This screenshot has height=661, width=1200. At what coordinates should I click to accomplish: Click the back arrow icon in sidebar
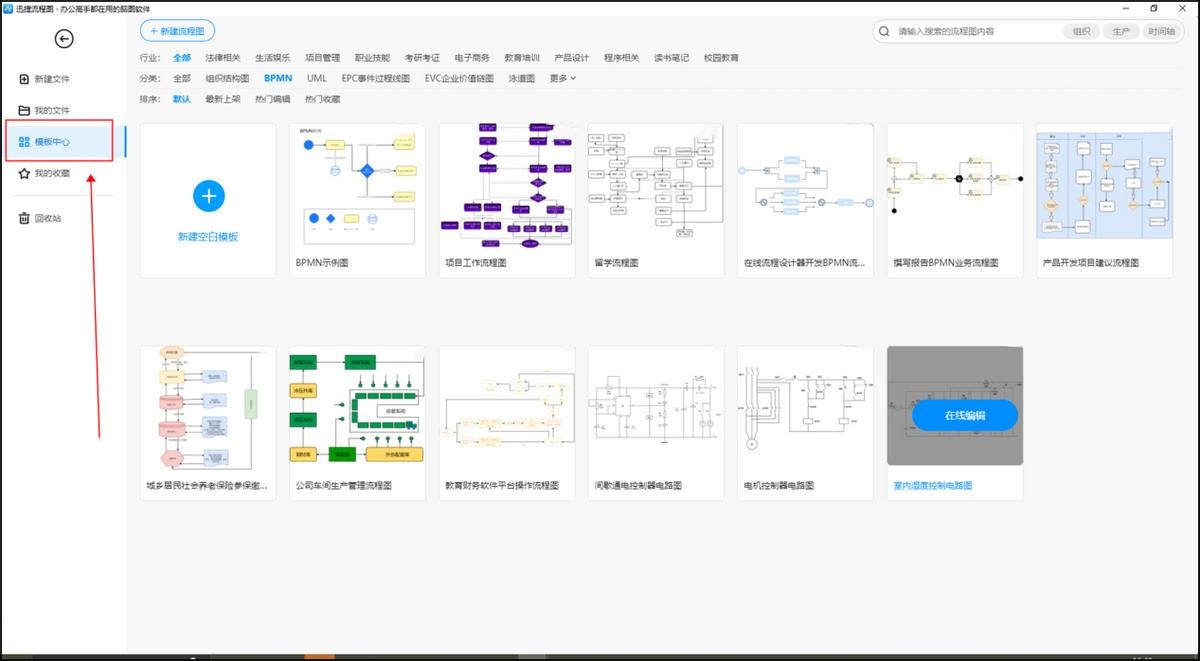(x=64, y=39)
